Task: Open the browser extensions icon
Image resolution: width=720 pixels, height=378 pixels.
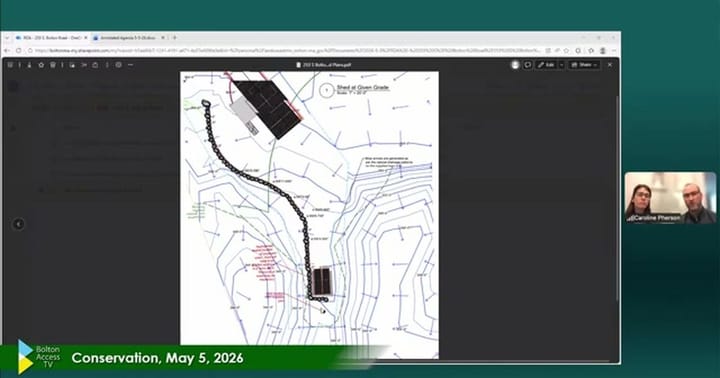Action: pos(579,51)
